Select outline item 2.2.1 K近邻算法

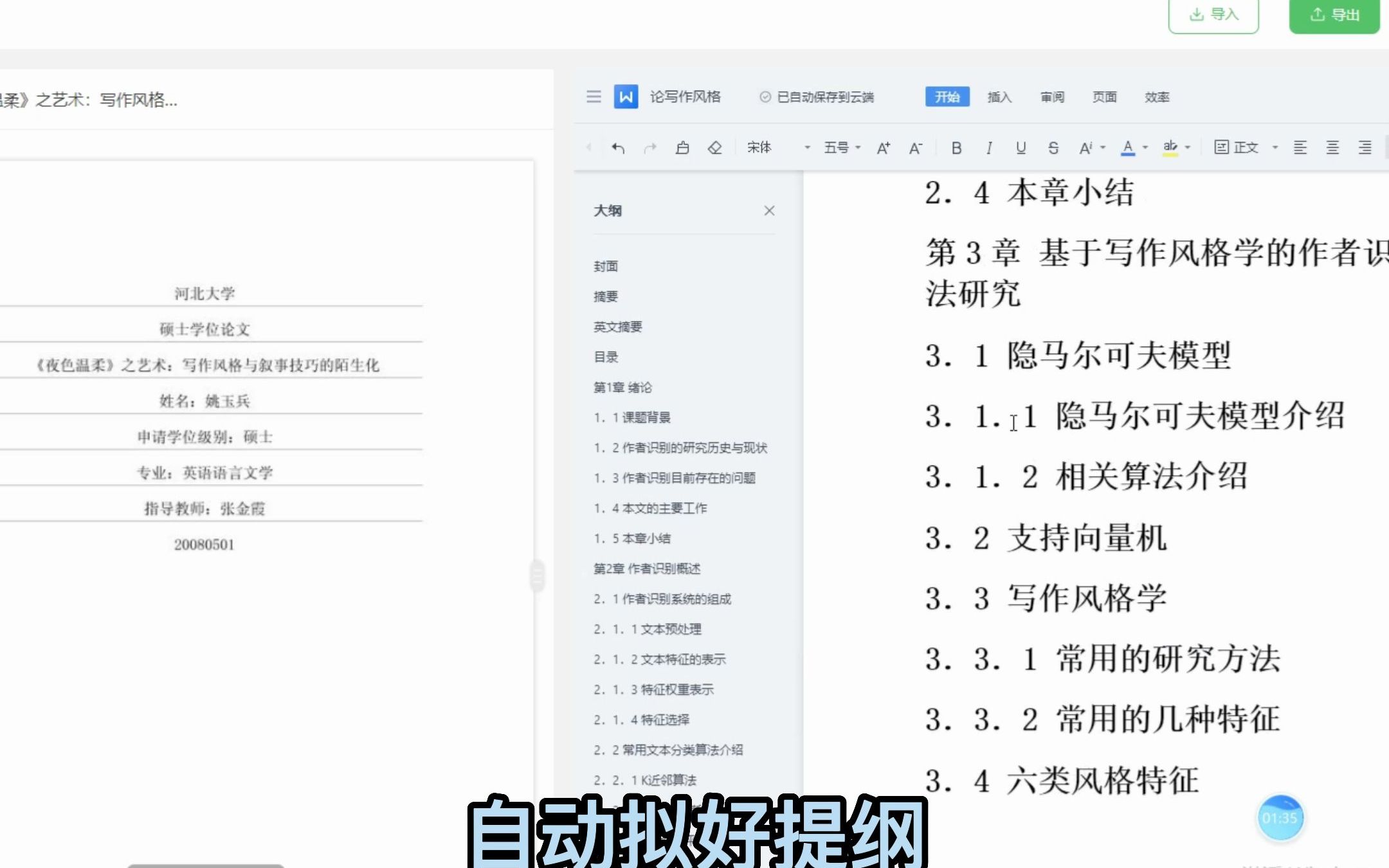[645, 780]
